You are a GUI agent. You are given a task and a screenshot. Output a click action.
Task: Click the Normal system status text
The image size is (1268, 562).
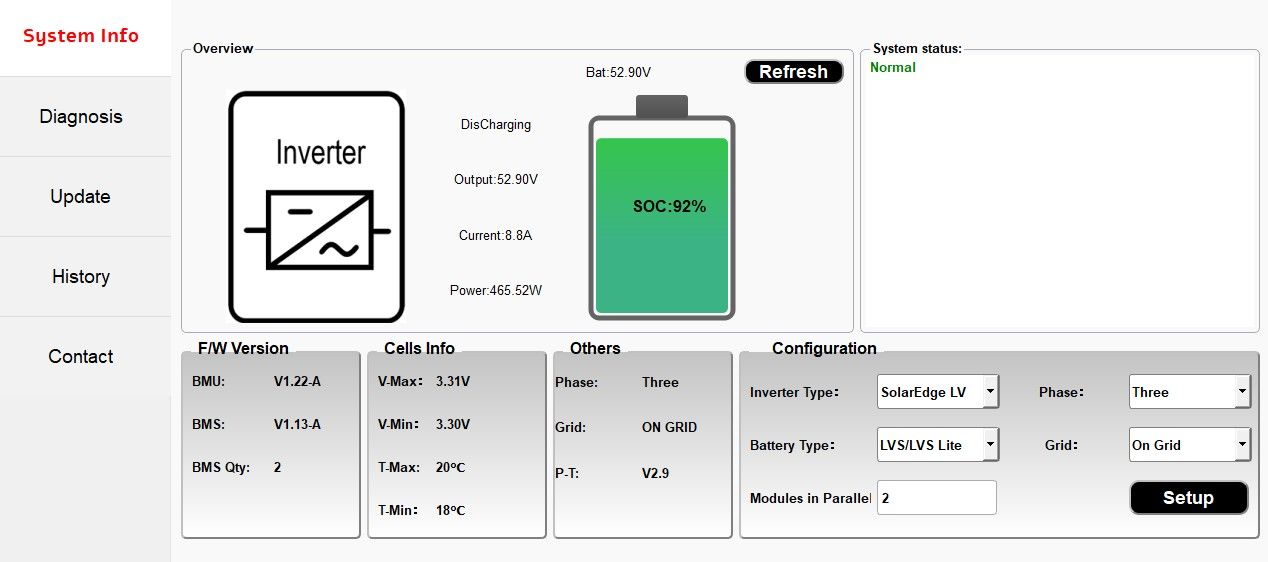point(893,68)
